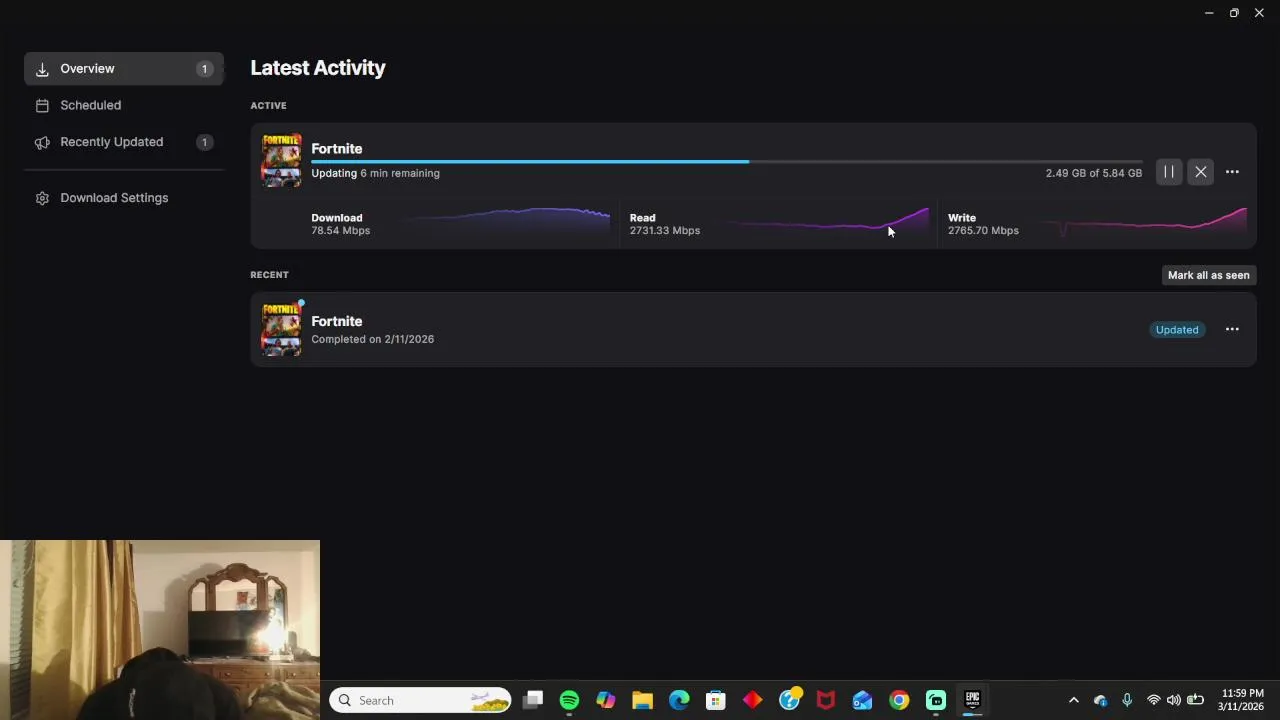Open the red diamond app on taskbar
1280x720 pixels.
tap(752, 700)
